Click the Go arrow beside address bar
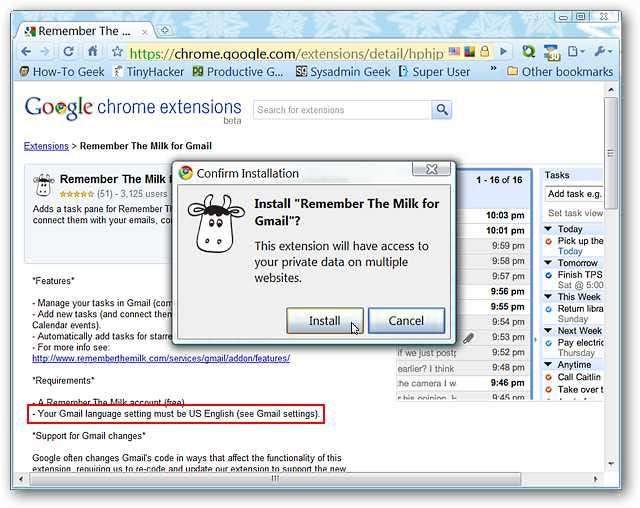This screenshot has width=640, height=508. pyautogui.click(x=504, y=51)
